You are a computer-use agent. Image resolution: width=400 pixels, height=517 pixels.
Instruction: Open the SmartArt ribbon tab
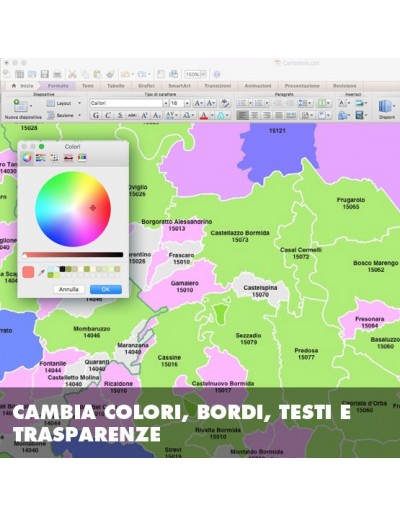[x=179, y=86]
